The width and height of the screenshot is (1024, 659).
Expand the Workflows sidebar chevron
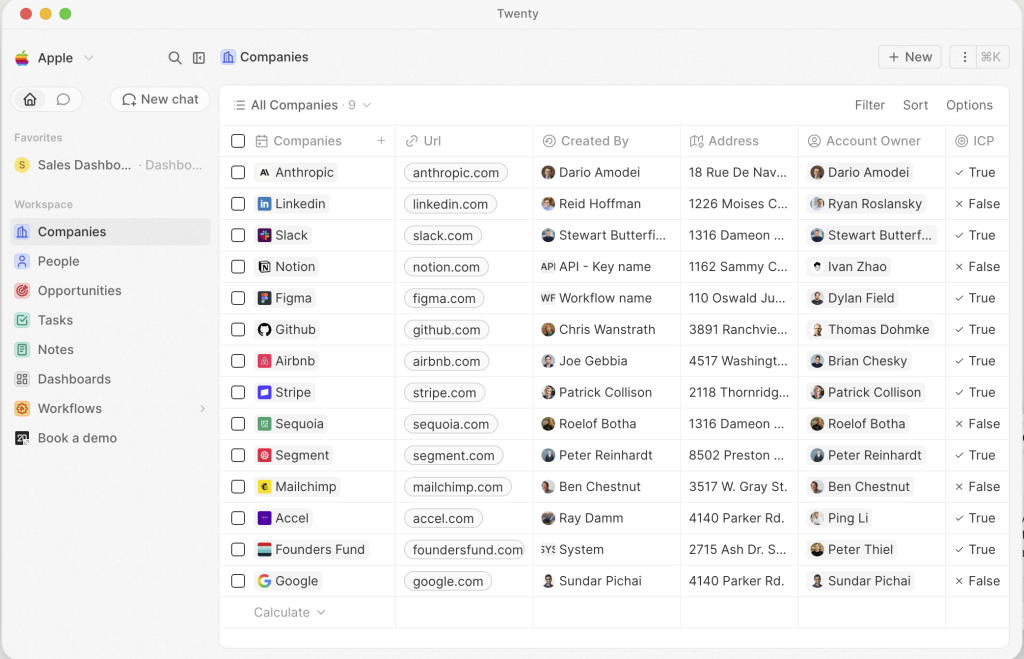[x=202, y=409]
